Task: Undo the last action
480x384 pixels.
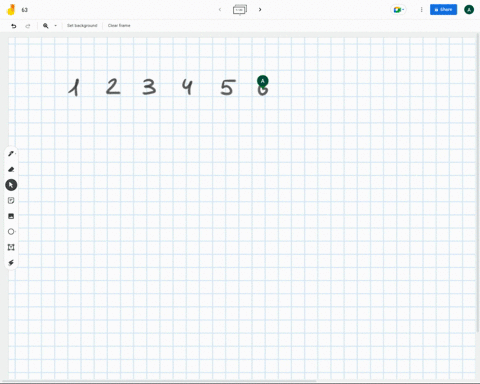Action: (14, 26)
